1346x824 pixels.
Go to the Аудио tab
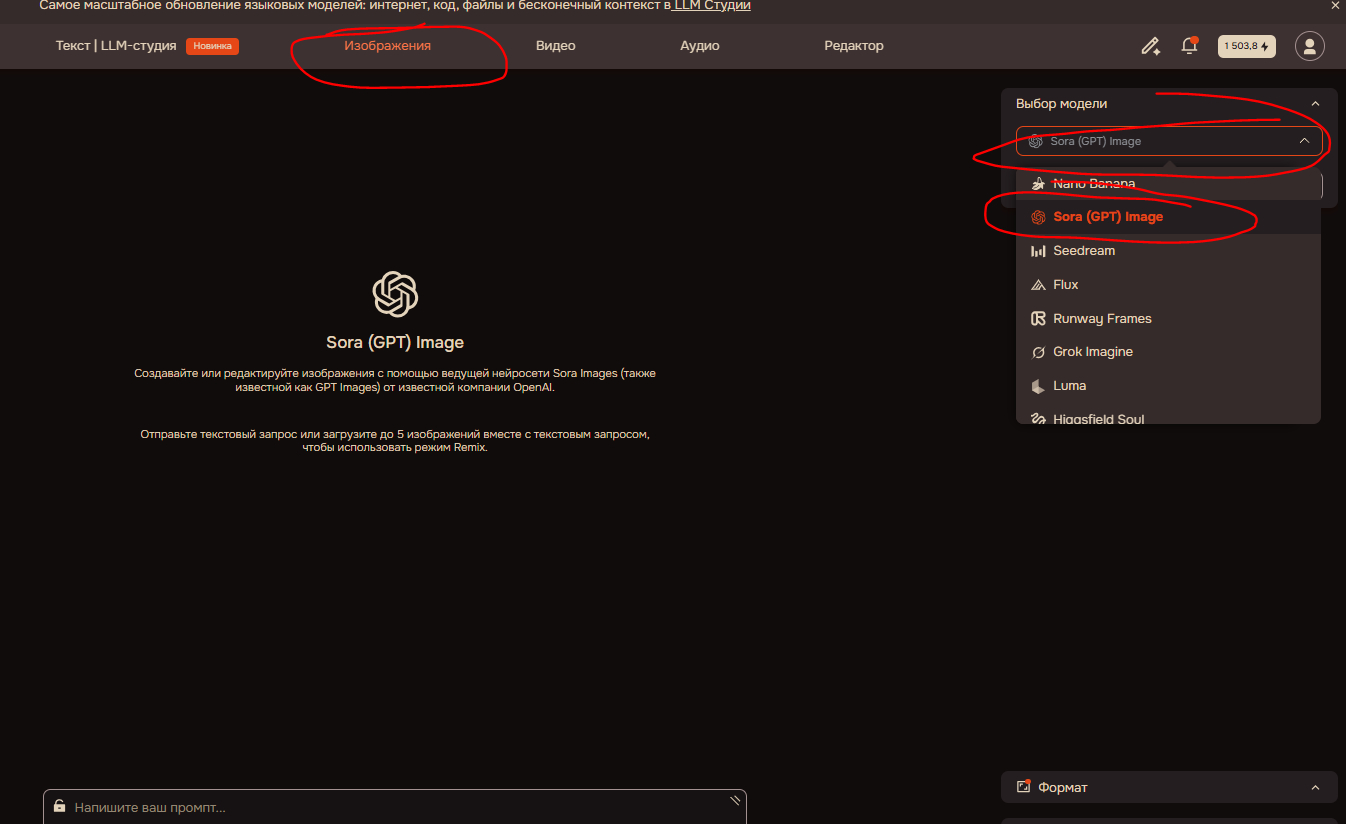coord(700,46)
